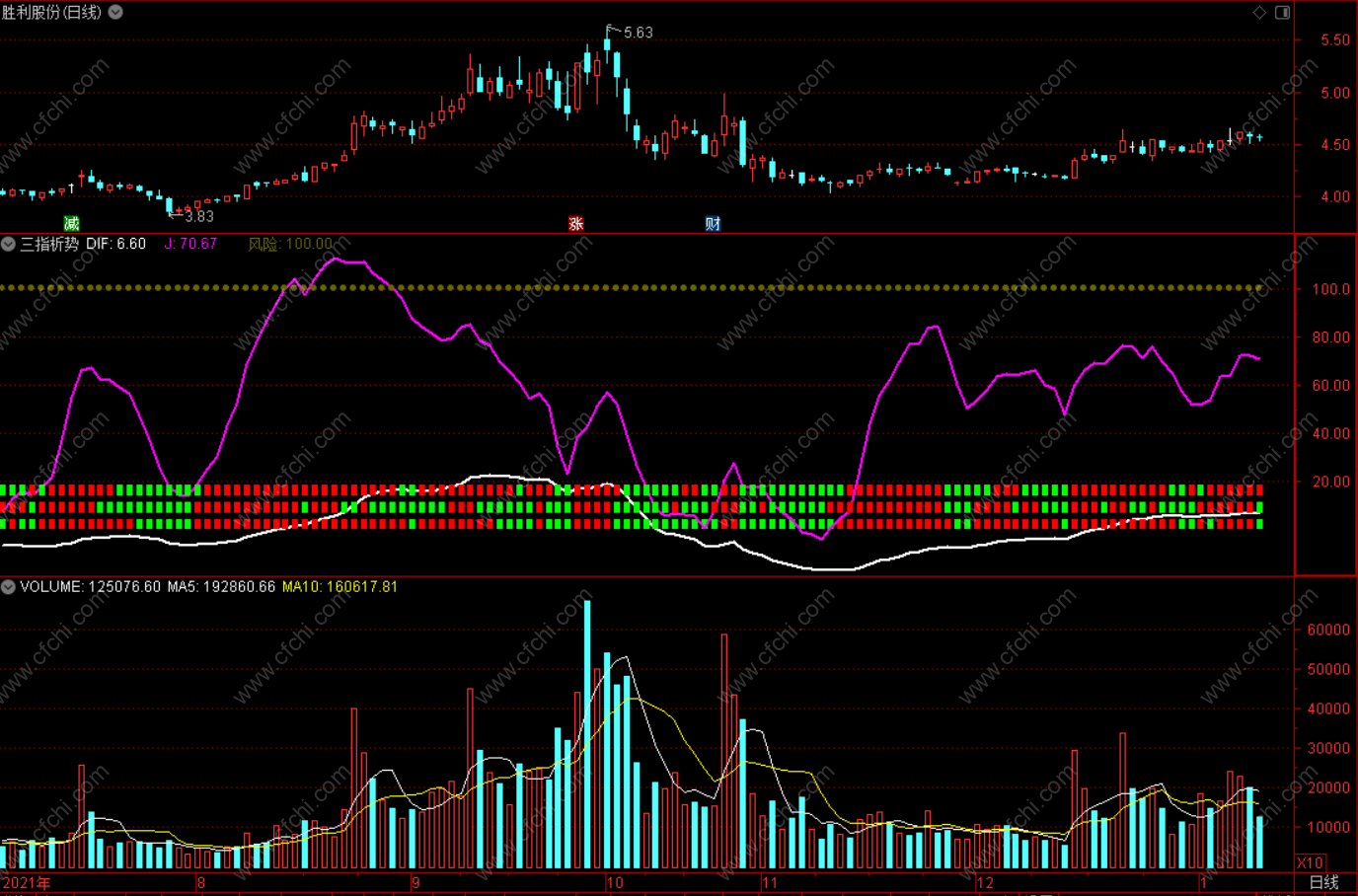Image resolution: width=1358 pixels, height=896 pixels.
Task: Select the 三指析势 indicator name
Action: click(49, 244)
